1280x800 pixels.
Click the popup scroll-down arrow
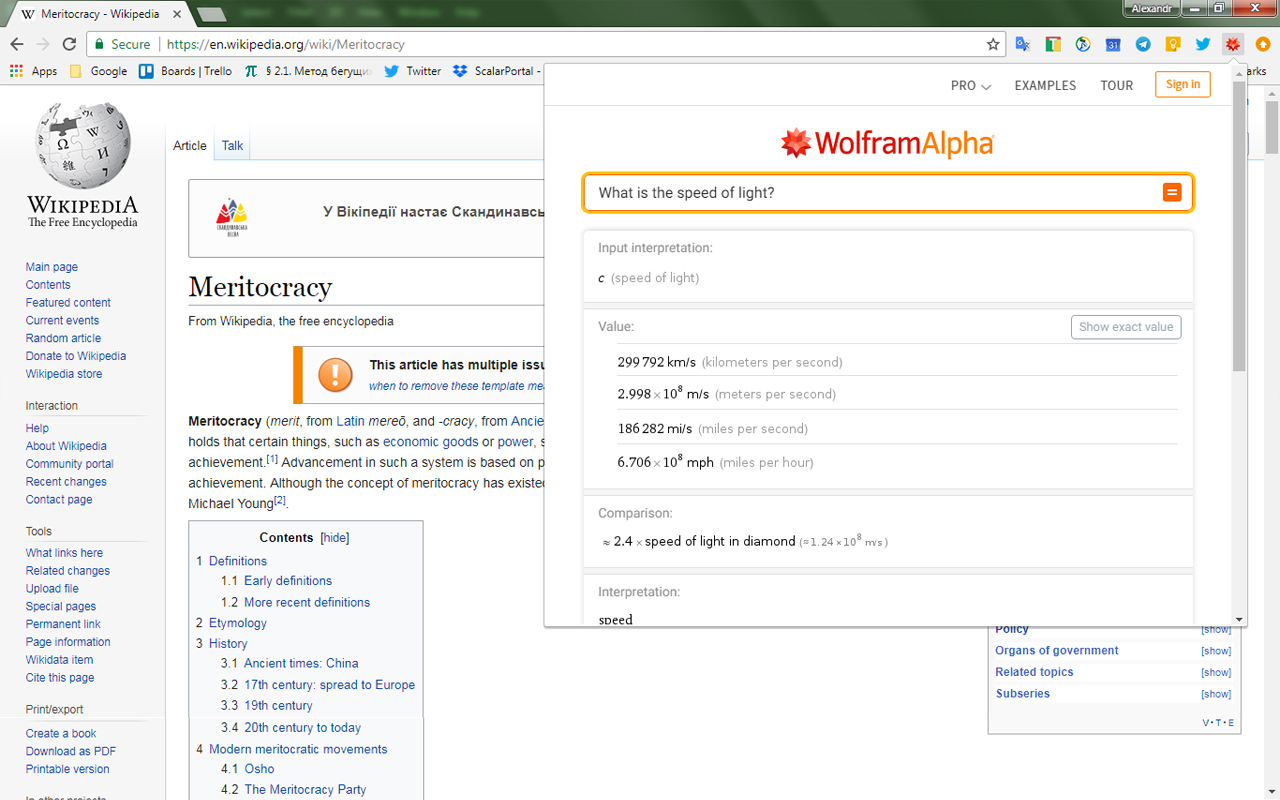1239,620
